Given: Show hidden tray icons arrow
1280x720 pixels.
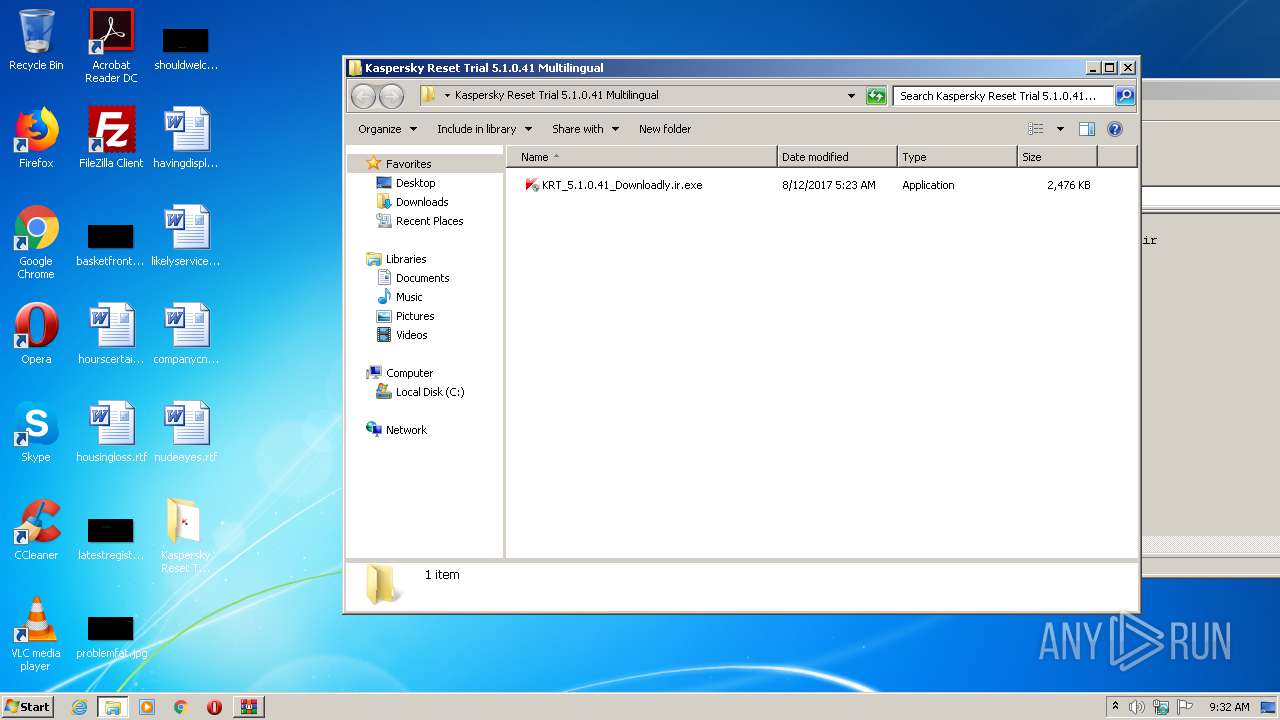Looking at the screenshot, I should pyautogui.click(x=1115, y=706).
